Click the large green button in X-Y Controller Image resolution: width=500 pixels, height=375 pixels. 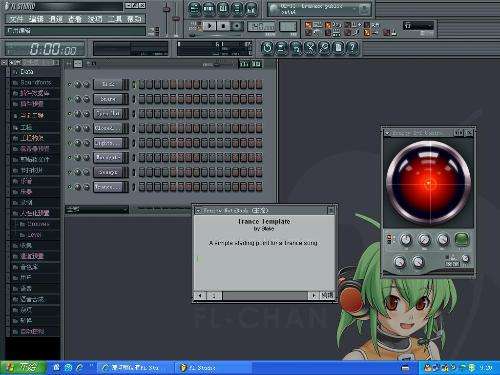462,239
